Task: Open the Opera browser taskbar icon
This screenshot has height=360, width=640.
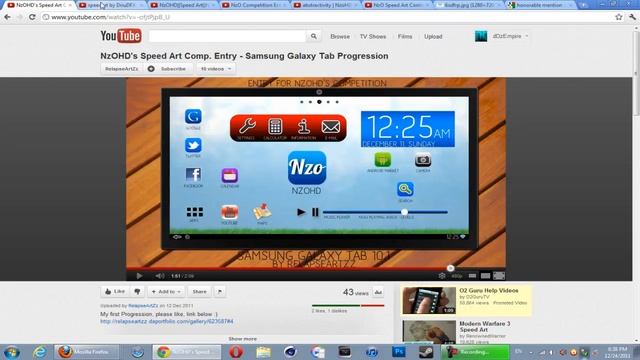Action: 236,352
